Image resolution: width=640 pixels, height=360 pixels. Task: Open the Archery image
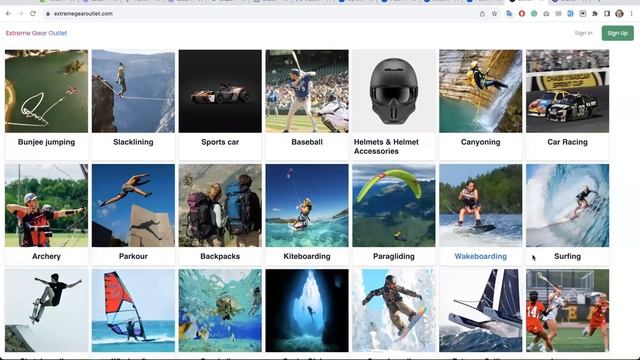point(46,205)
